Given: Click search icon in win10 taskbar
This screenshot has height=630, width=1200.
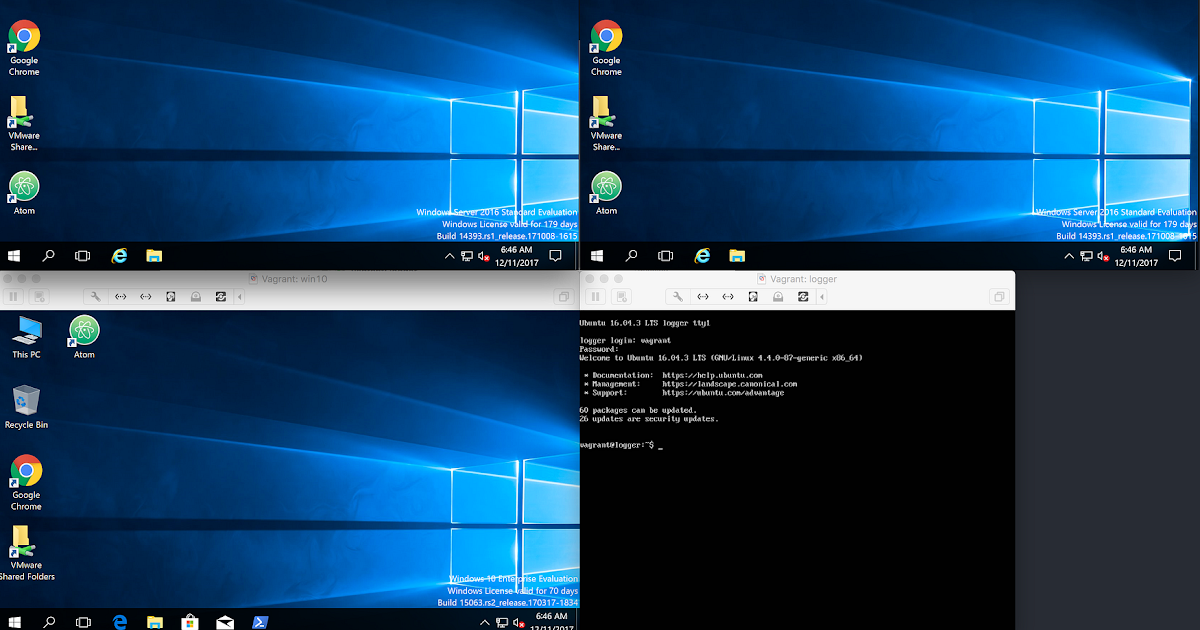Looking at the screenshot, I should click(x=48, y=621).
